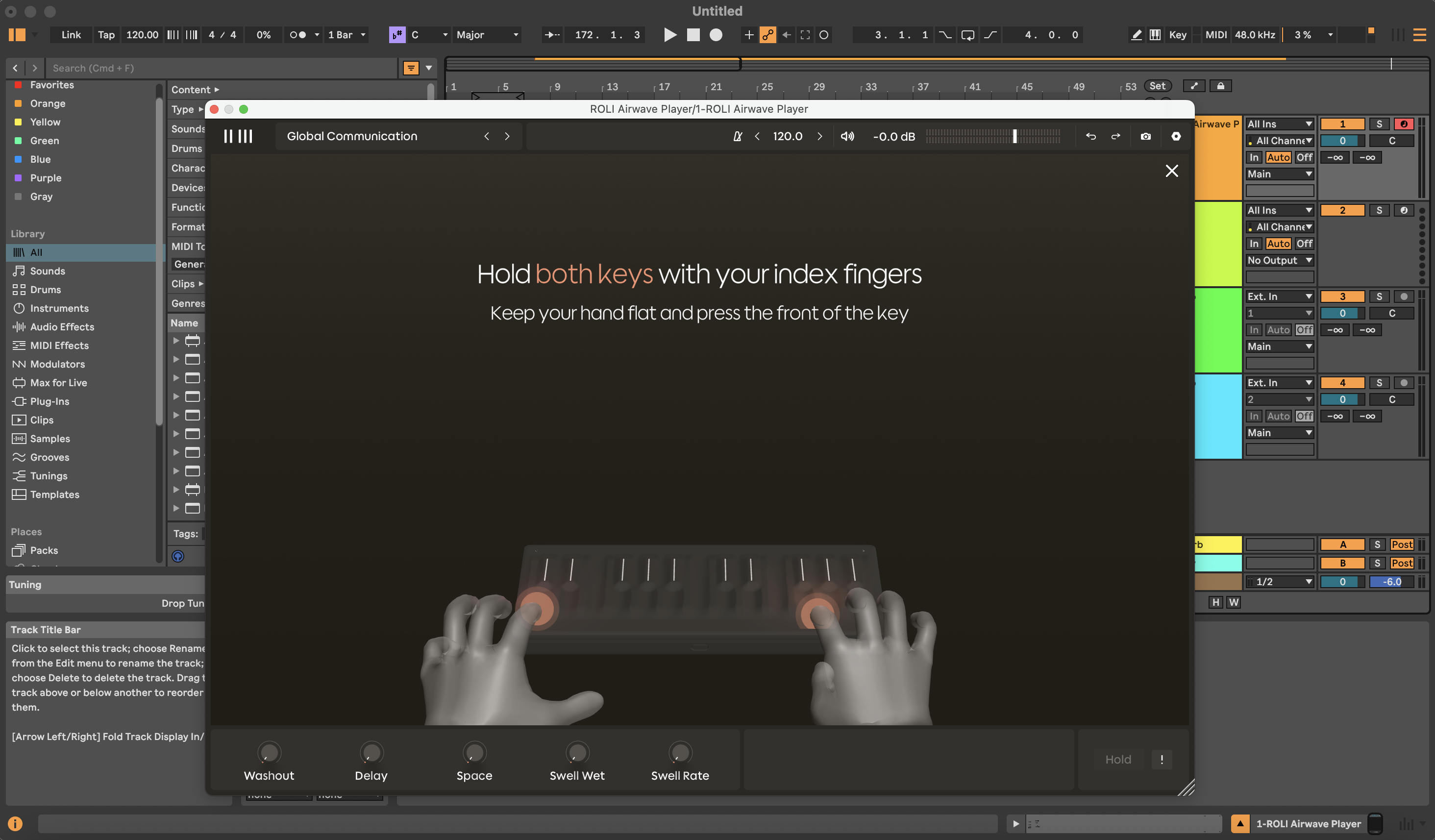Click the Stop button in transport
Image resolution: width=1435 pixels, height=840 pixels.
click(x=693, y=35)
